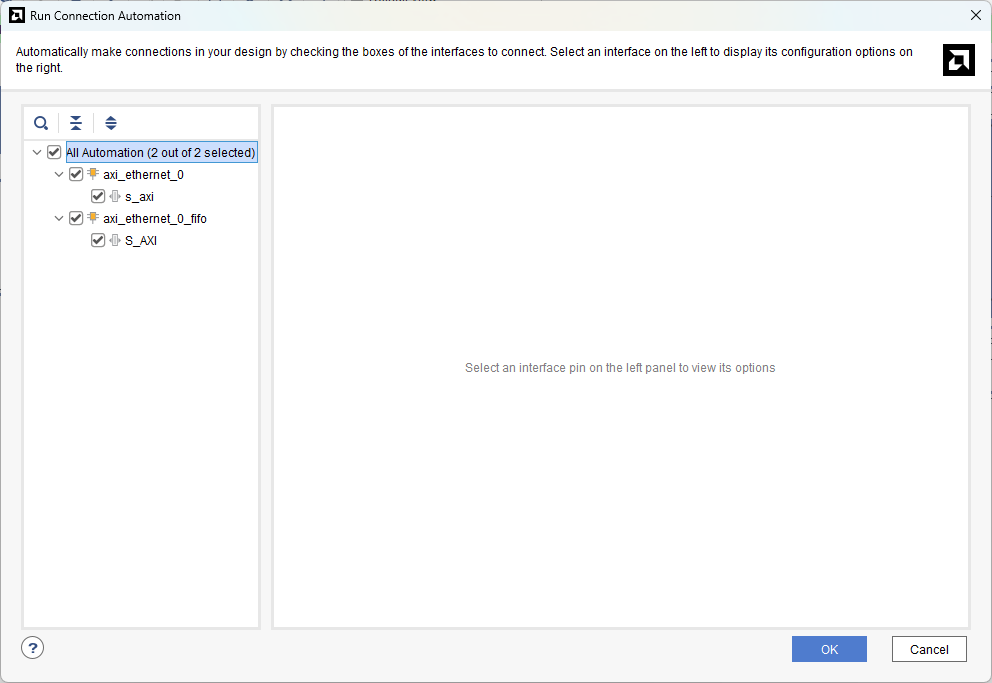Screen dimensions: 992x683
Task: Click the AMD logo in the header
Action: pyautogui.click(x=958, y=60)
